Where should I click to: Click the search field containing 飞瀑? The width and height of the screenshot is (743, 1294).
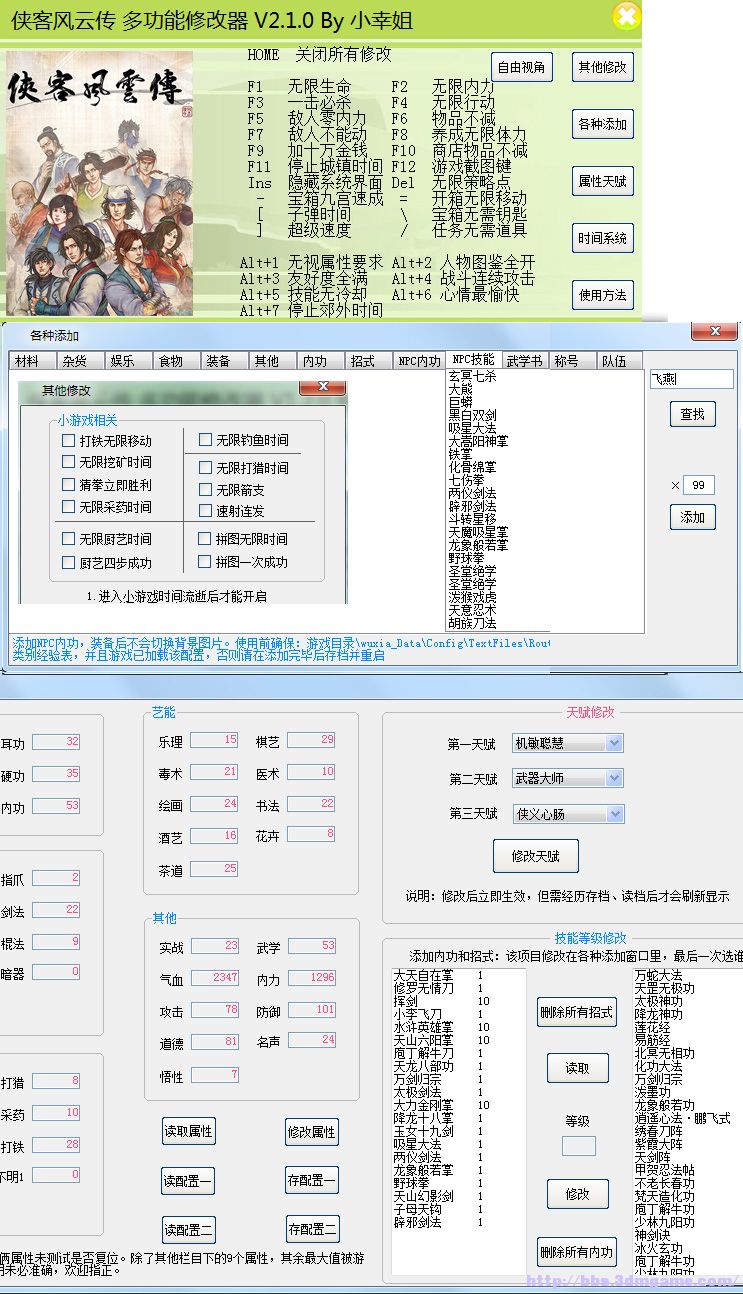(x=691, y=379)
